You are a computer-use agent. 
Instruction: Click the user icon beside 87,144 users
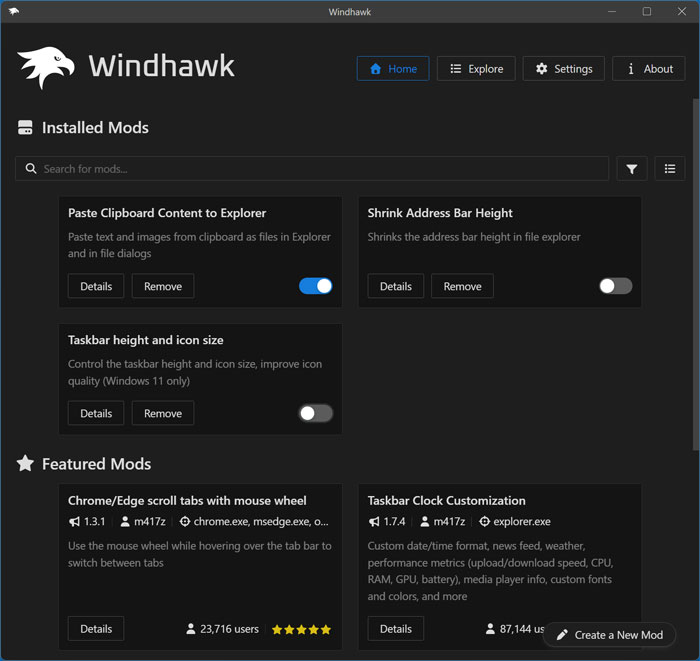point(490,629)
